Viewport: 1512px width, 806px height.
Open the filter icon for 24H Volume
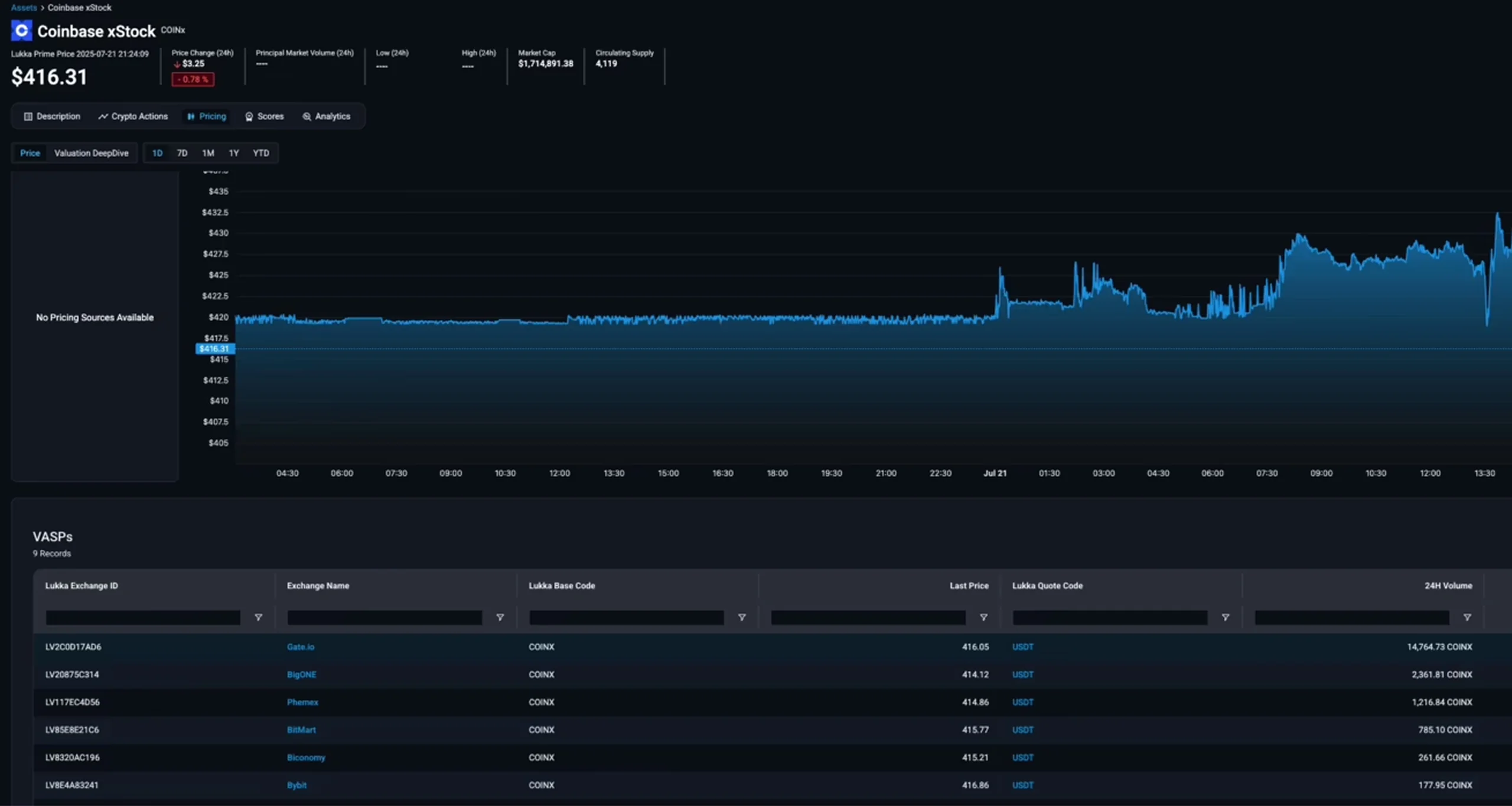click(x=1467, y=618)
